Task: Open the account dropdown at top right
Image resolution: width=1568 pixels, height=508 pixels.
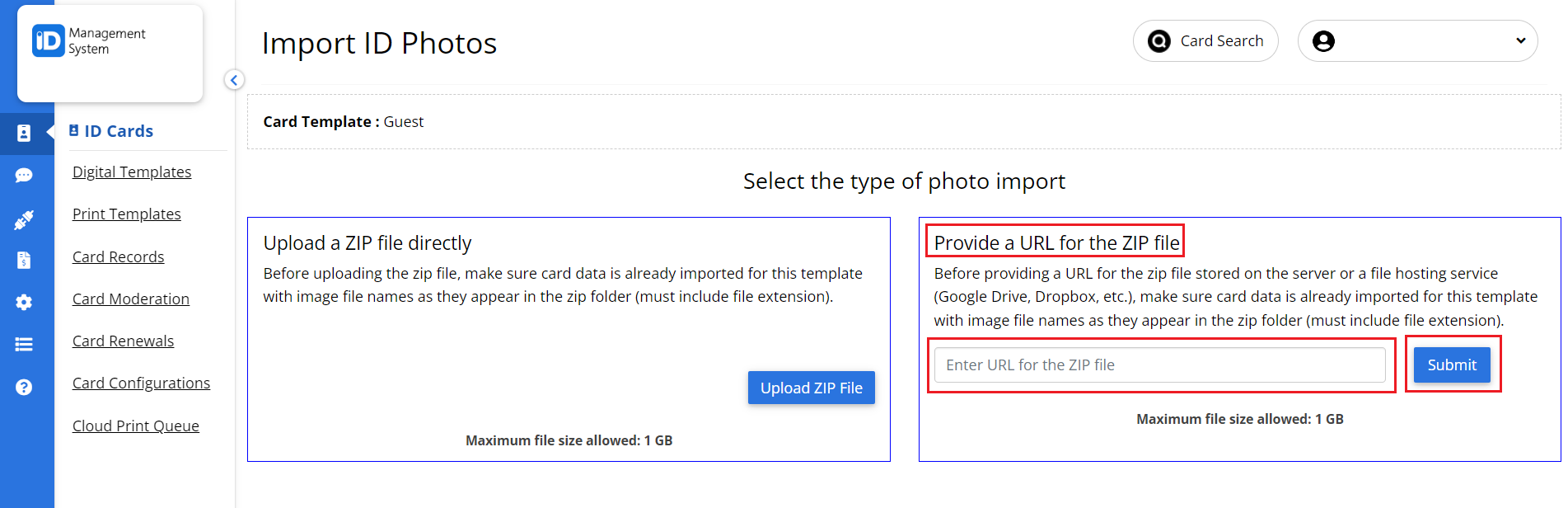Action: pos(1520,40)
